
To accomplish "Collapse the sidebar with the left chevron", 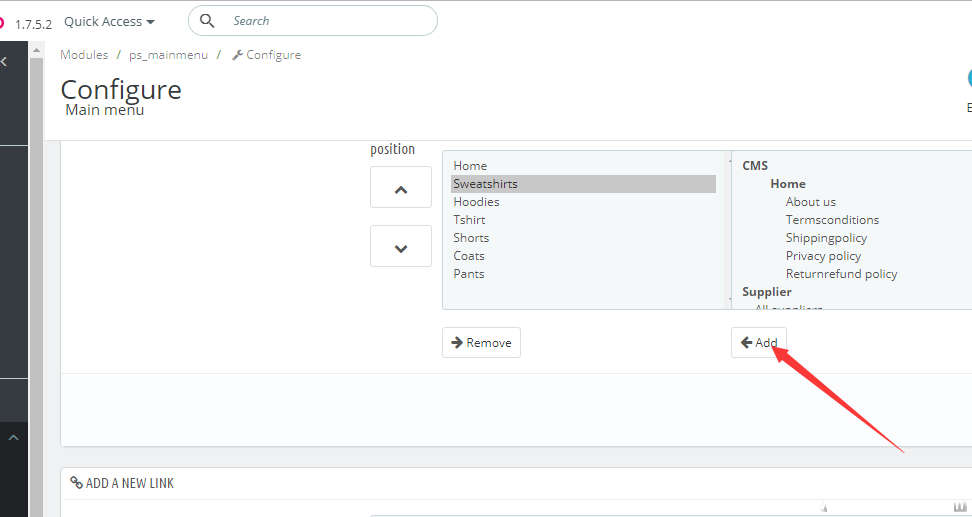I will click(x=4, y=61).
